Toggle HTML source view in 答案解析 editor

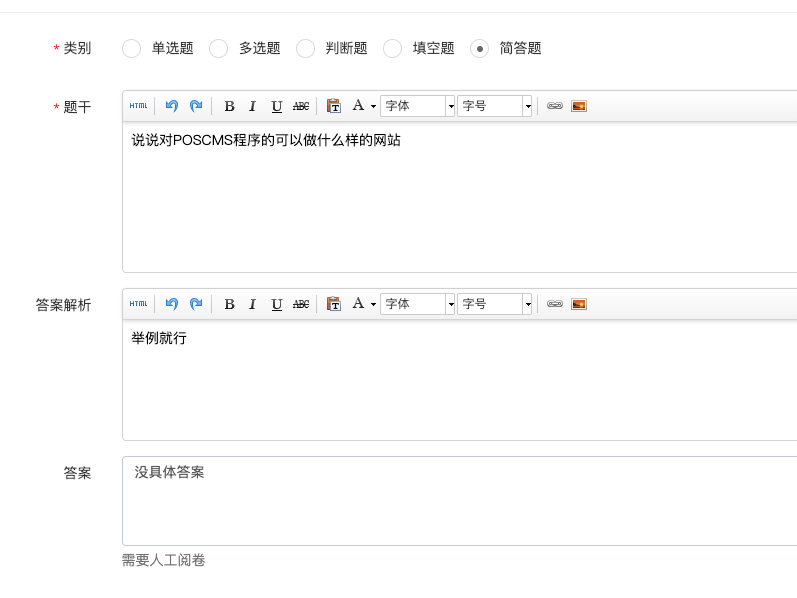138,304
